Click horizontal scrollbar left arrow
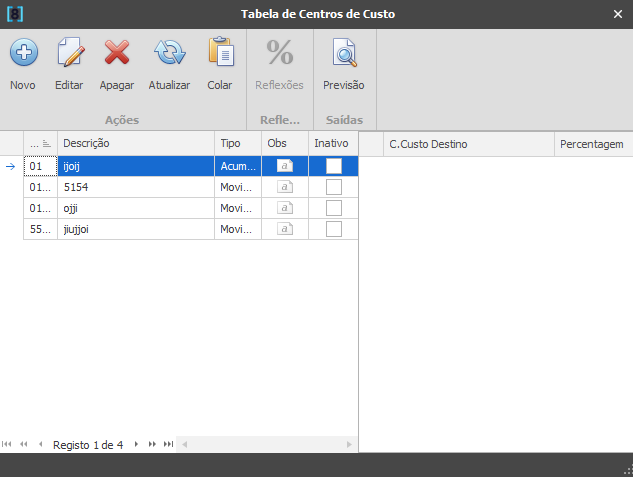Image resolution: width=636 pixels, height=477 pixels. (x=185, y=445)
